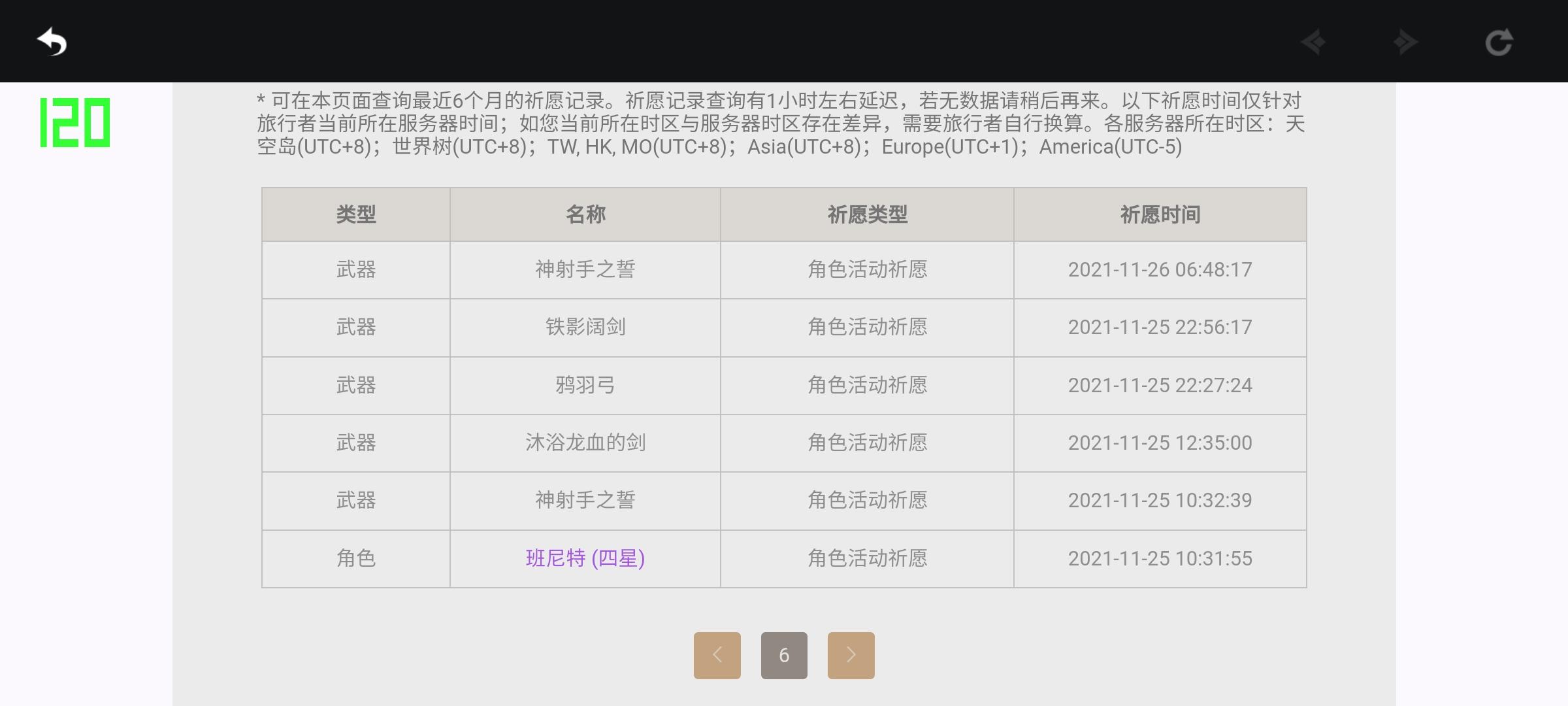Click the 祈愿时间 column header
This screenshot has height=706, width=1568.
[1160, 214]
